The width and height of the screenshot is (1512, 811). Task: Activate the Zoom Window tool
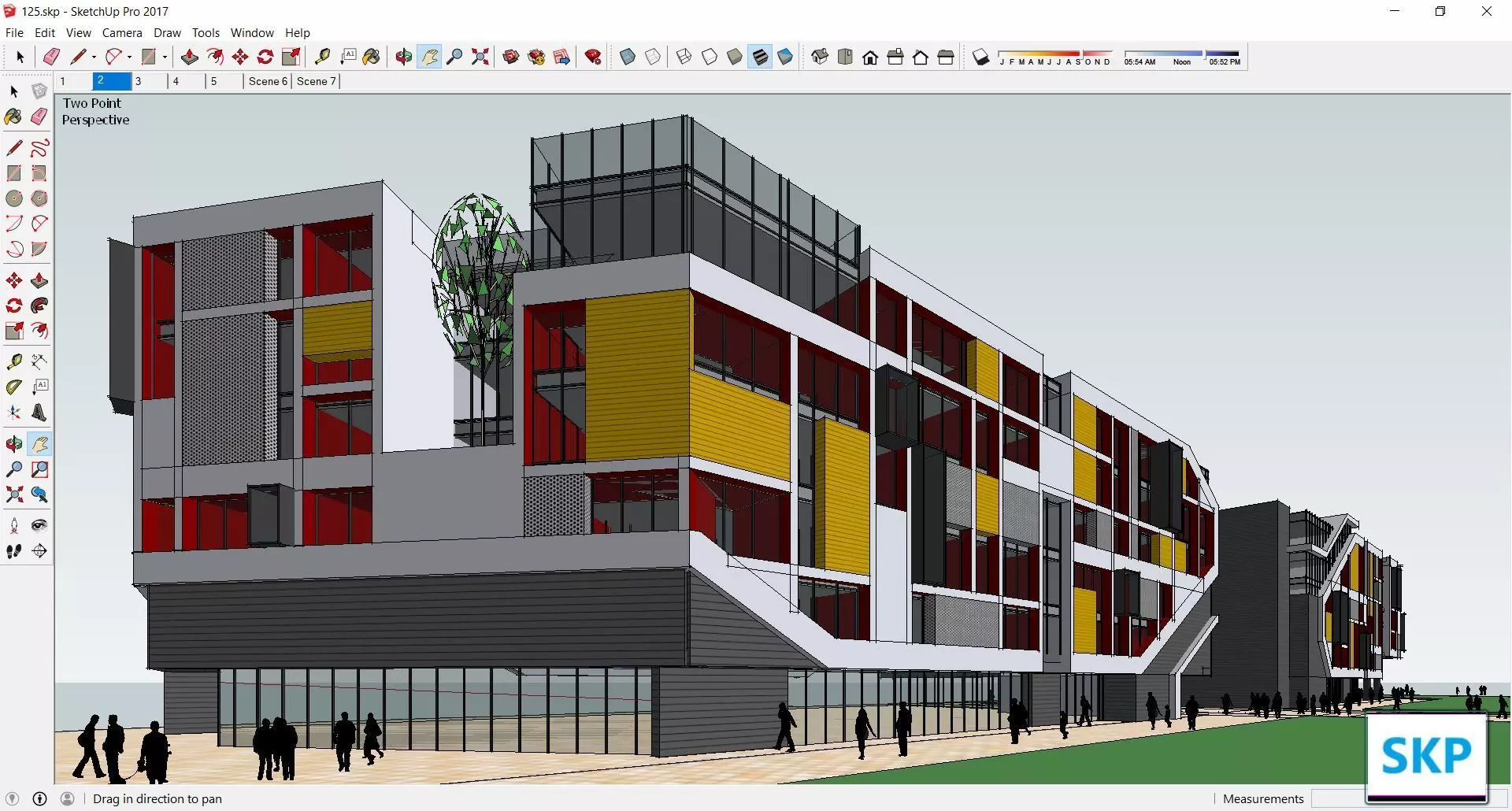[39, 469]
